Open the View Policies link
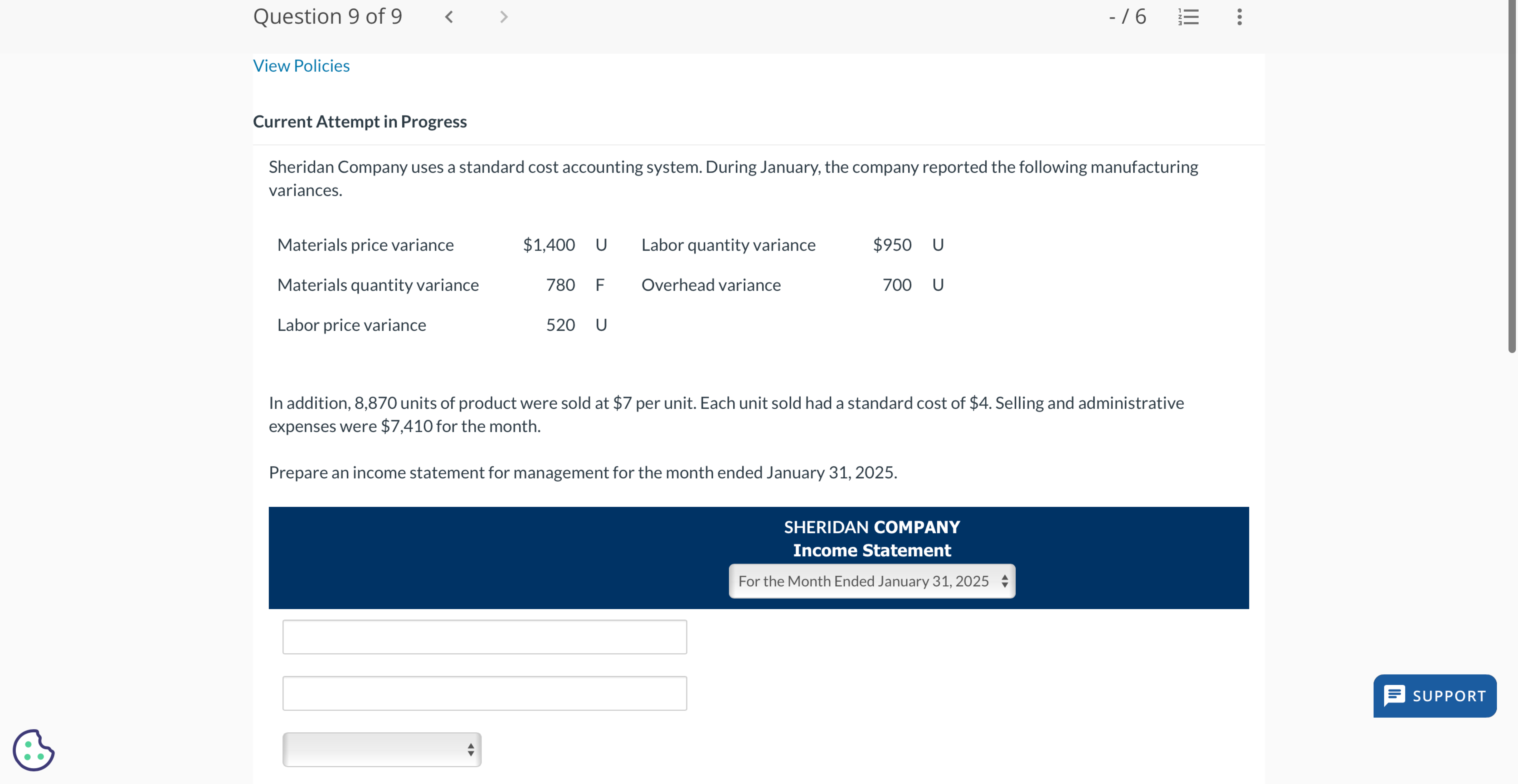 click(301, 66)
